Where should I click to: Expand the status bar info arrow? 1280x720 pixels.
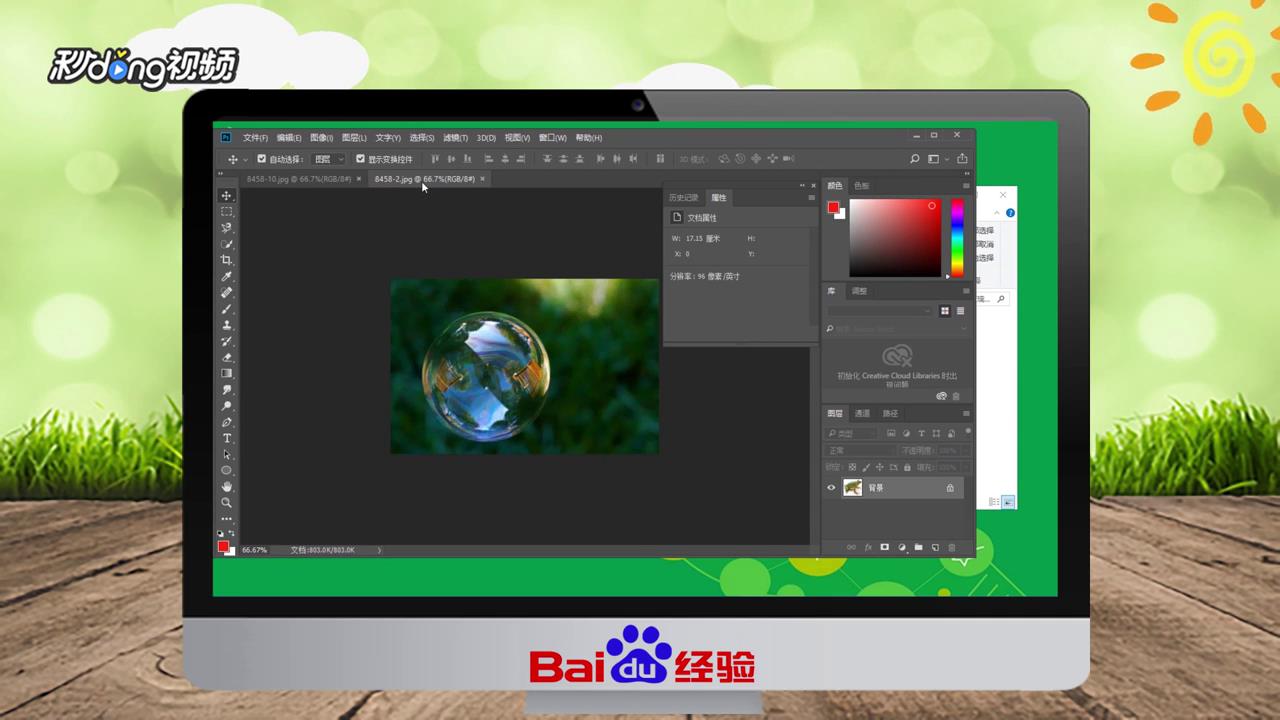379,550
